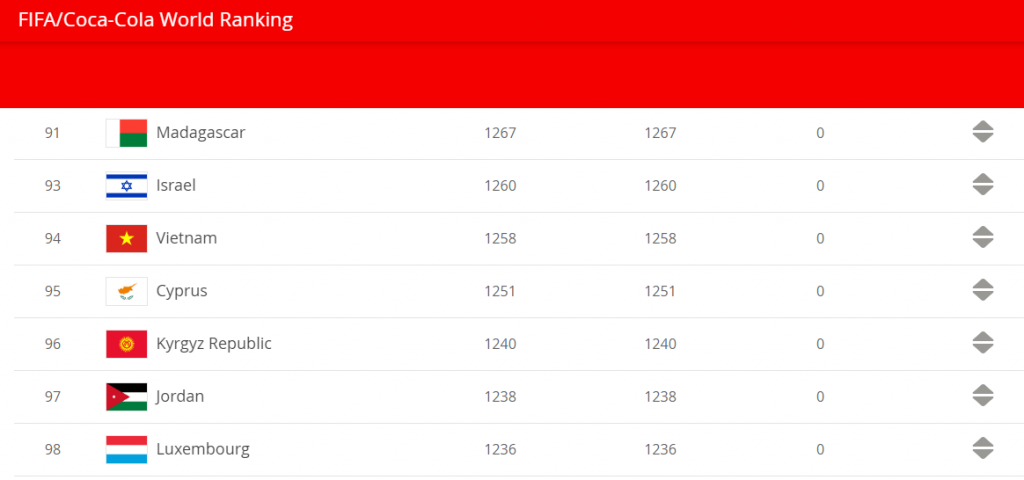Expand the Jordan row details arrow
Screen dimensions: 1024x480
coord(982,396)
